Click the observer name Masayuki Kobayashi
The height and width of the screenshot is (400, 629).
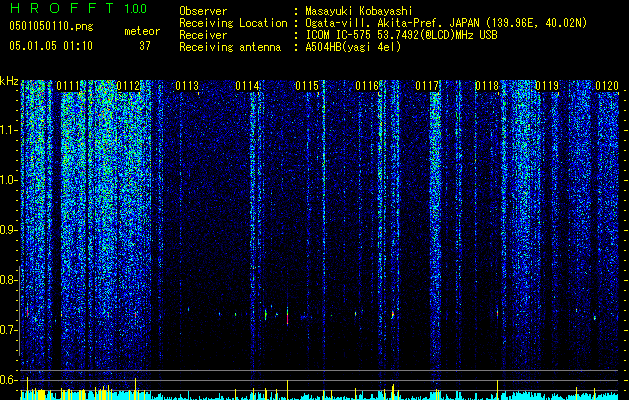click(x=358, y=11)
